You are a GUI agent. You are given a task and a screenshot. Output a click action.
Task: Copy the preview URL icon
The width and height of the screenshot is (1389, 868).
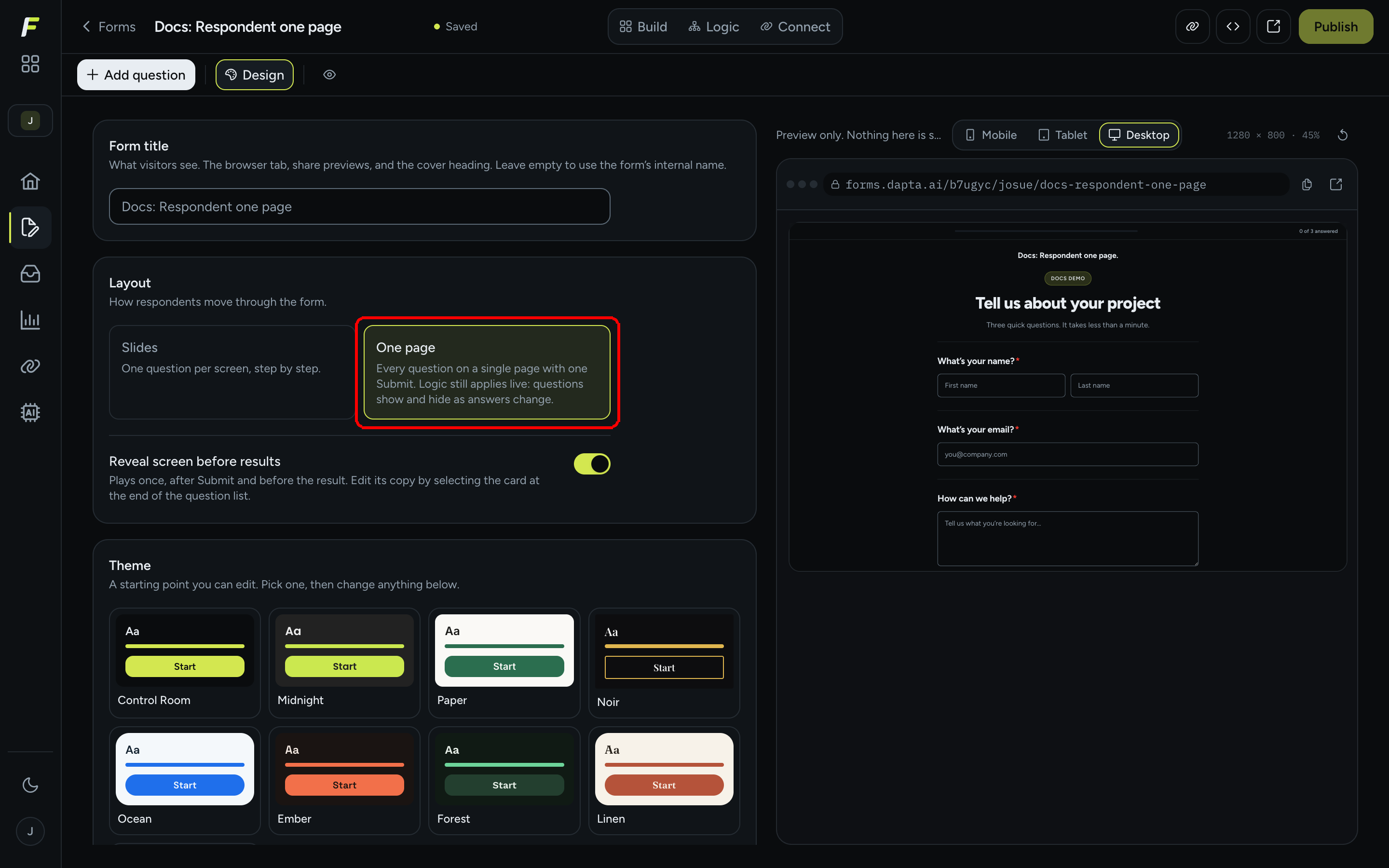point(1307,184)
